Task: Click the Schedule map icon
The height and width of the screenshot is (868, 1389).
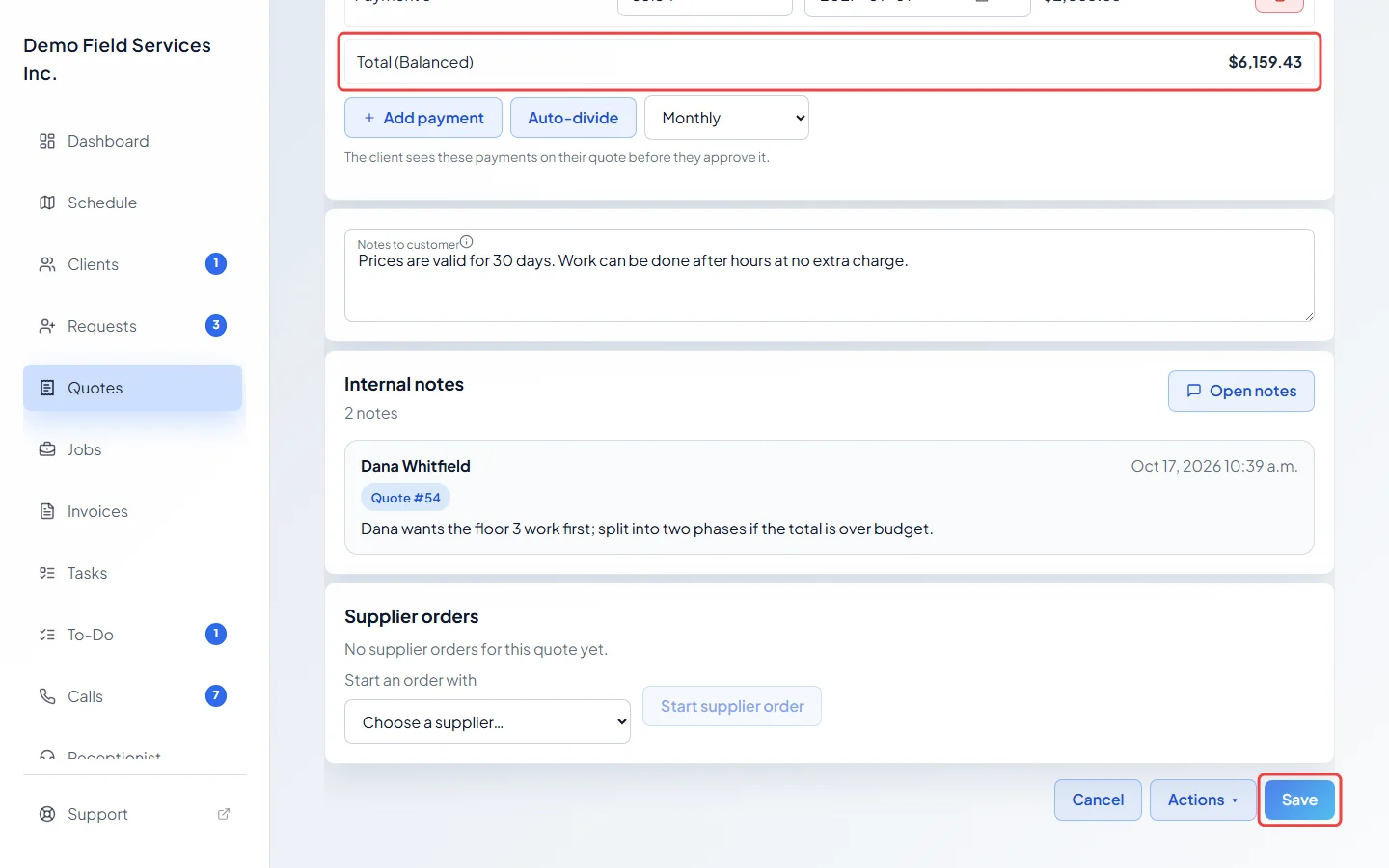Action: tap(47, 203)
